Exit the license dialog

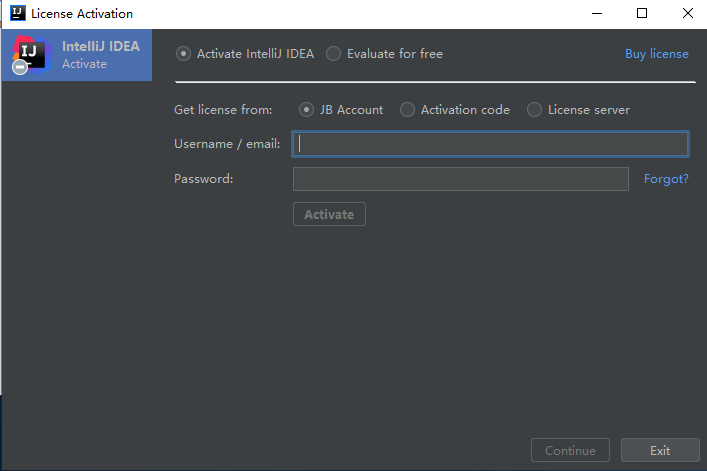click(660, 450)
